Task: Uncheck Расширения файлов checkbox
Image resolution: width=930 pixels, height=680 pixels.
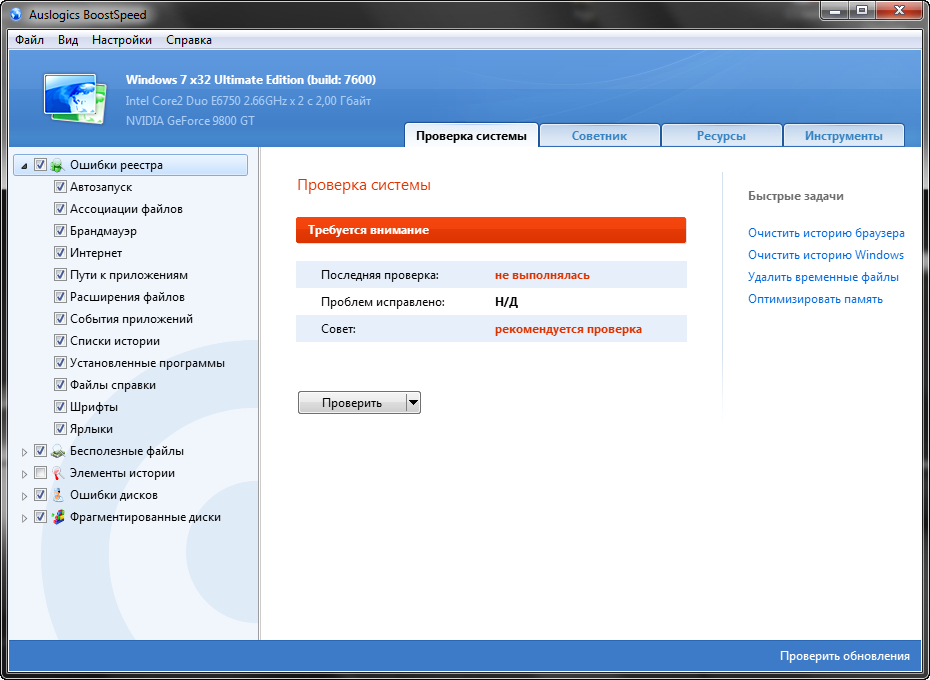Action: tap(60, 297)
